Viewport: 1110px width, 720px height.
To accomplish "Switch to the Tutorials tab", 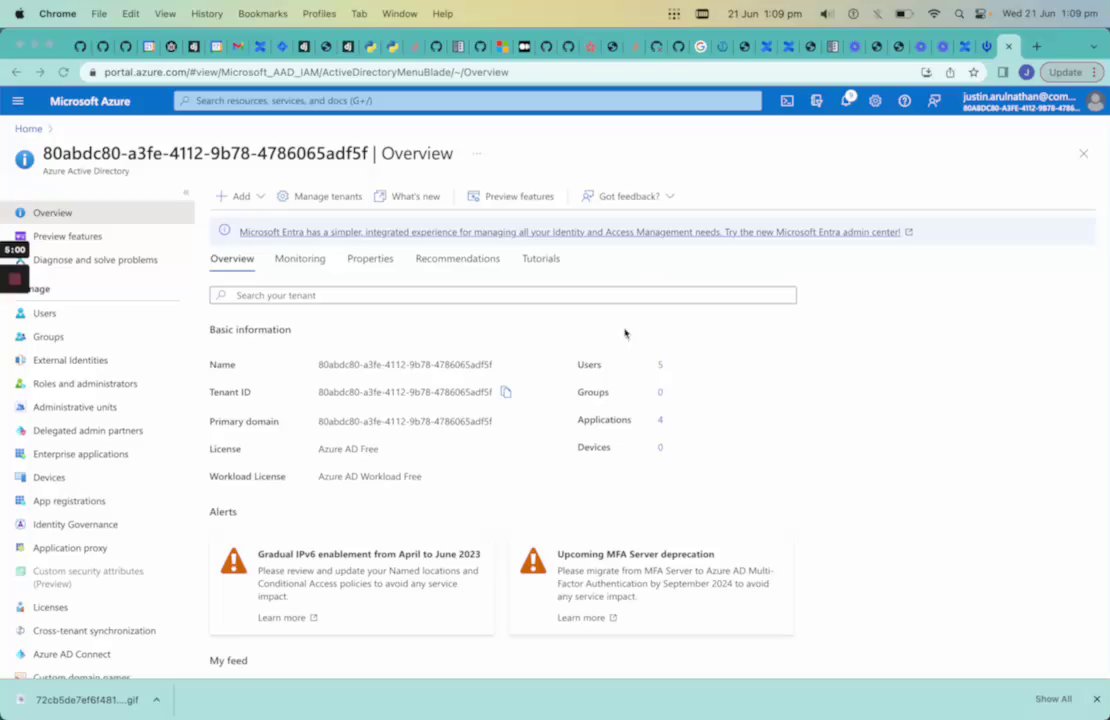I will (x=541, y=258).
